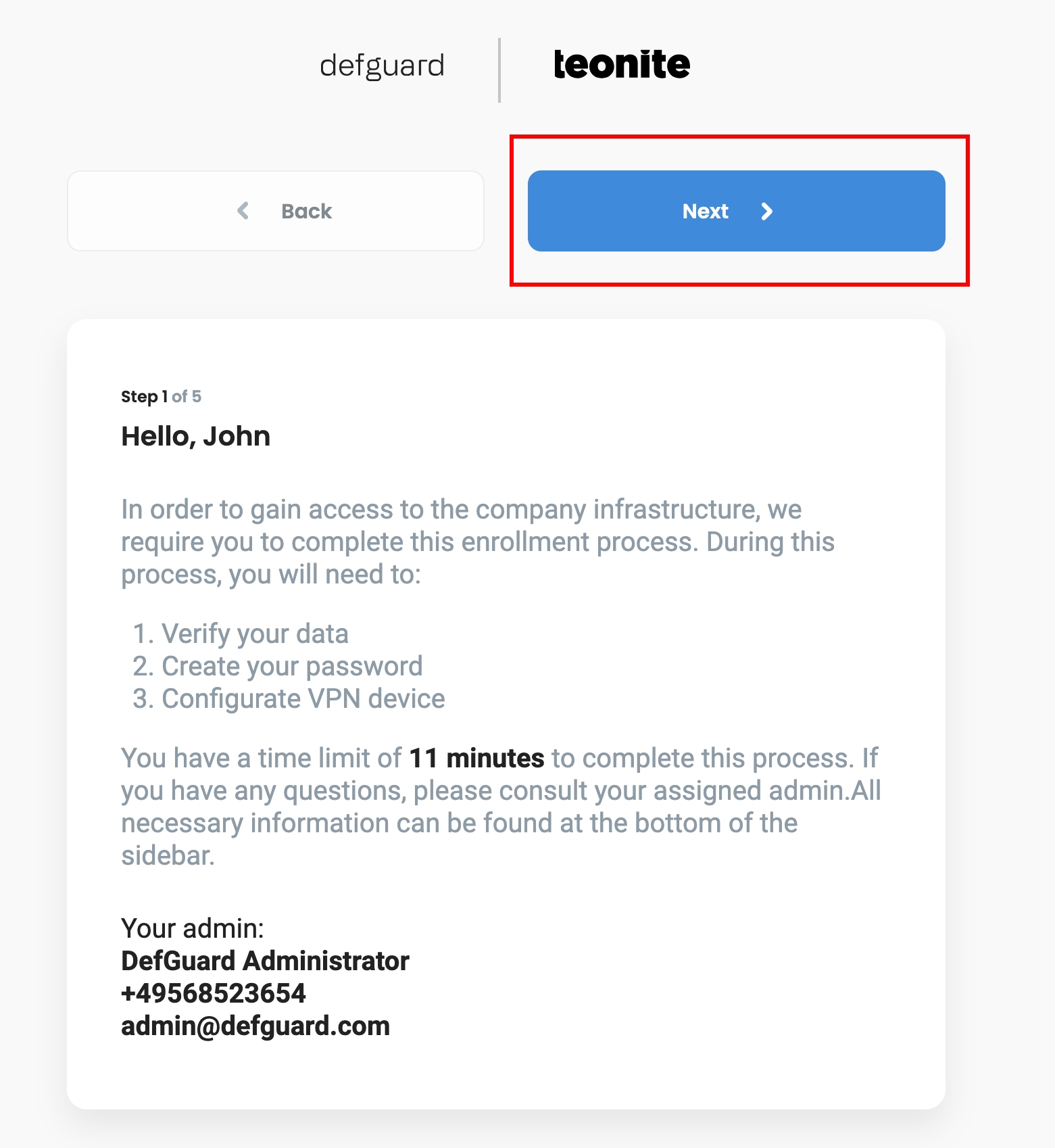This screenshot has width=1055, height=1148.
Task: Click the "of 5" step count text
Action: point(187,396)
